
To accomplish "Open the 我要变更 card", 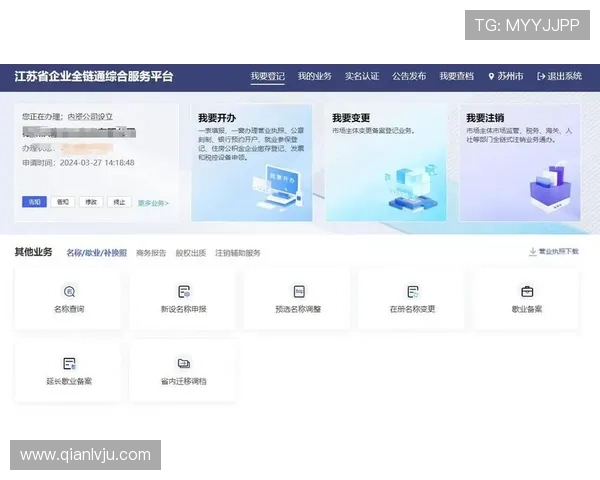I will click(386, 163).
